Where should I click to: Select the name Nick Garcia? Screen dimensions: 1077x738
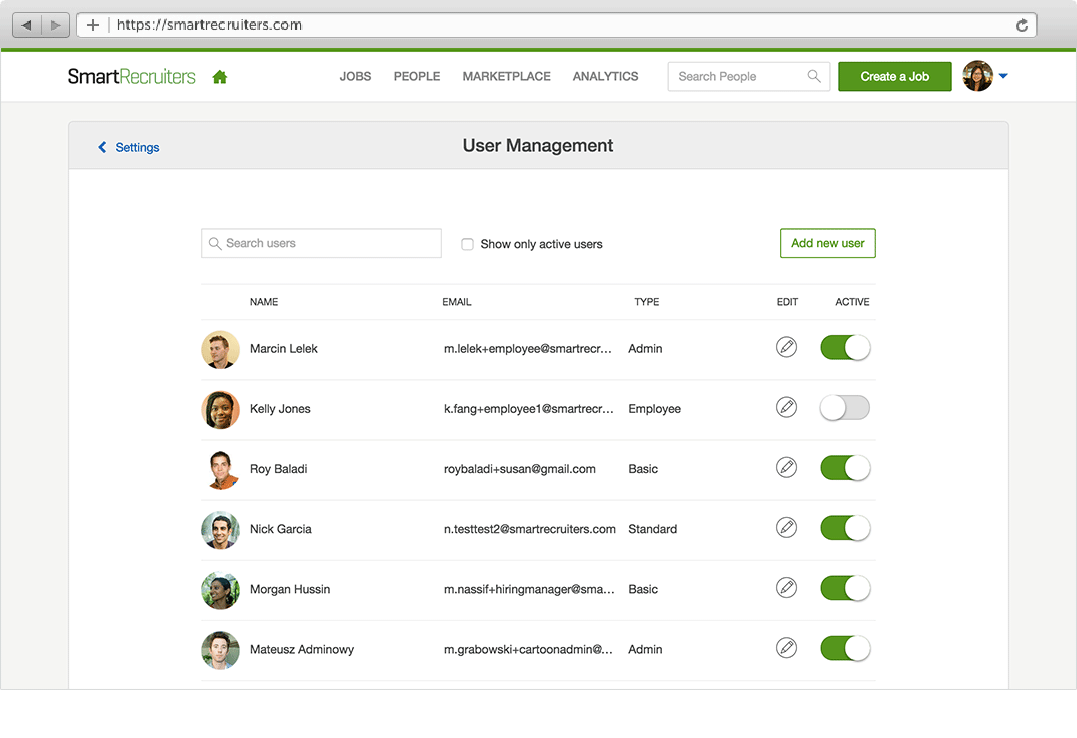pyautogui.click(x=281, y=529)
